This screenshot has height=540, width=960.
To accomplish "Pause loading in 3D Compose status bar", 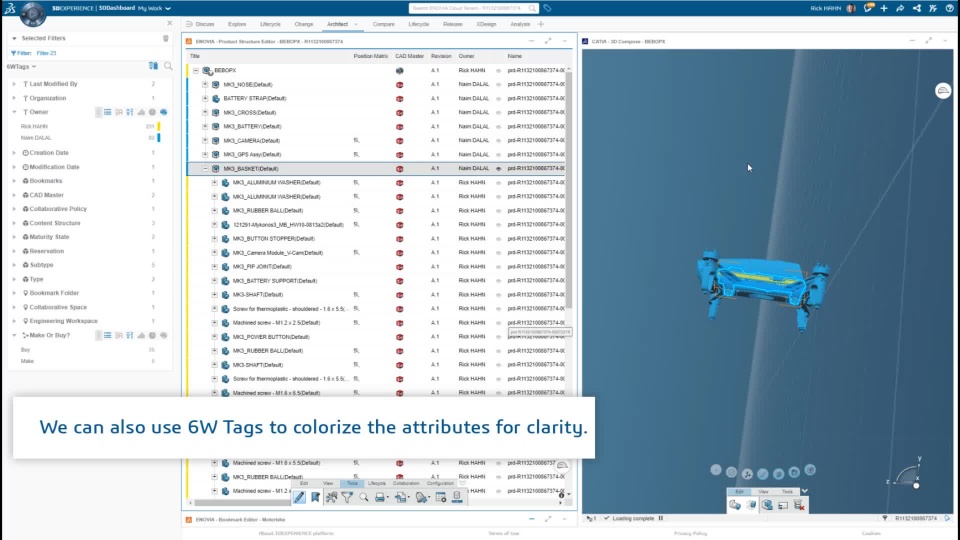I will click(661, 518).
